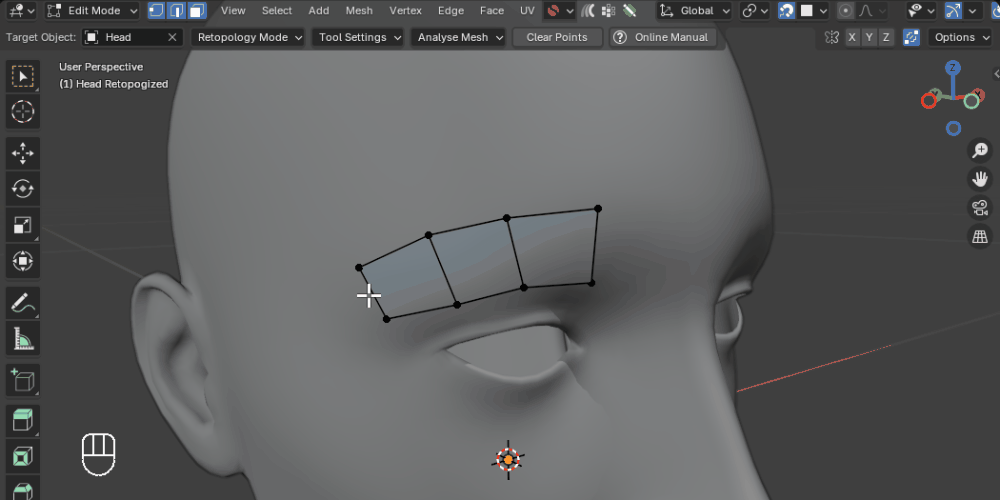Screen dimensions: 1000x500
Task: Open Global transform orientation dropdown
Action: coord(694,10)
